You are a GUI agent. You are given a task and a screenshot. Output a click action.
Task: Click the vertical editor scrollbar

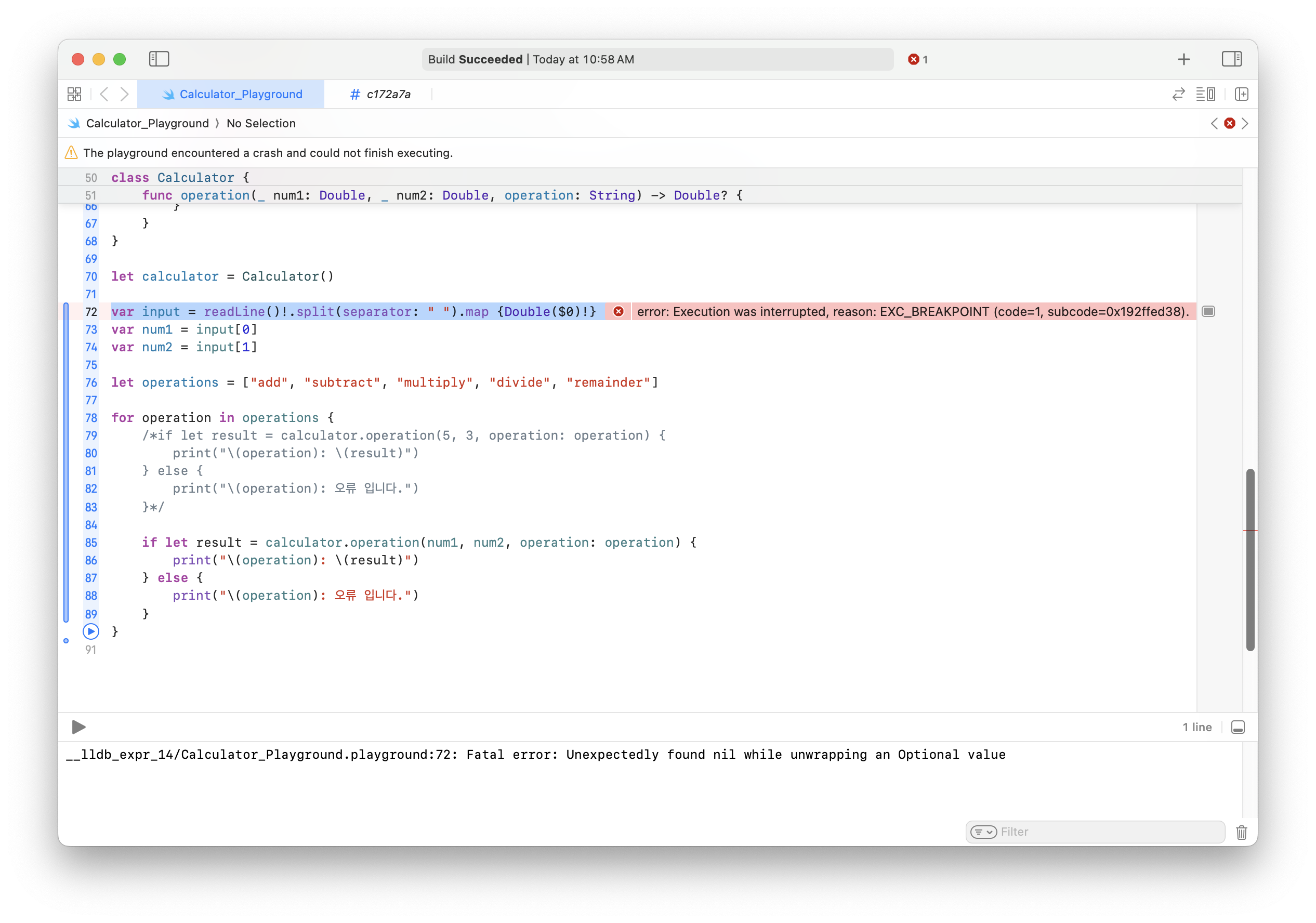1250,560
